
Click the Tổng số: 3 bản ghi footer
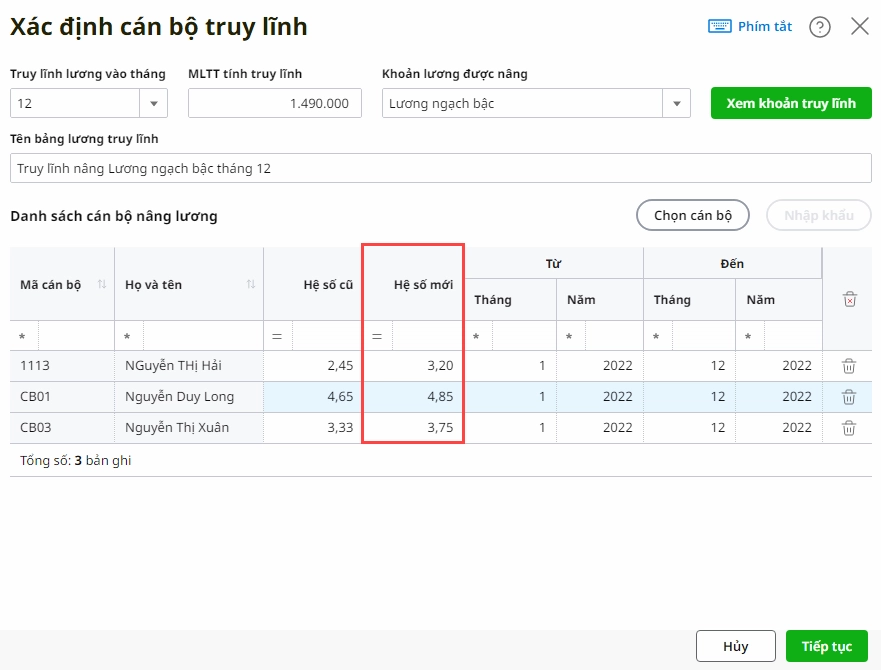(75, 460)
